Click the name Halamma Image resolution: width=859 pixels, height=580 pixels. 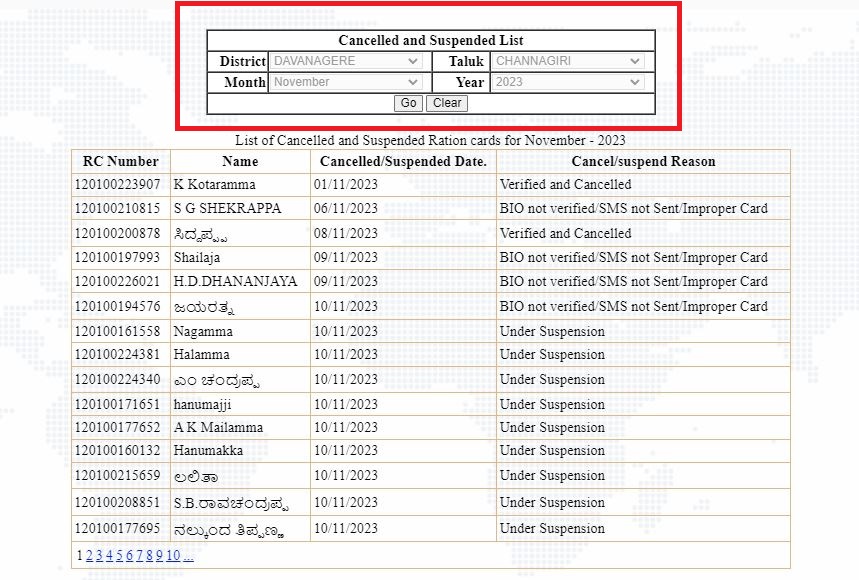[x=202, y=355]
